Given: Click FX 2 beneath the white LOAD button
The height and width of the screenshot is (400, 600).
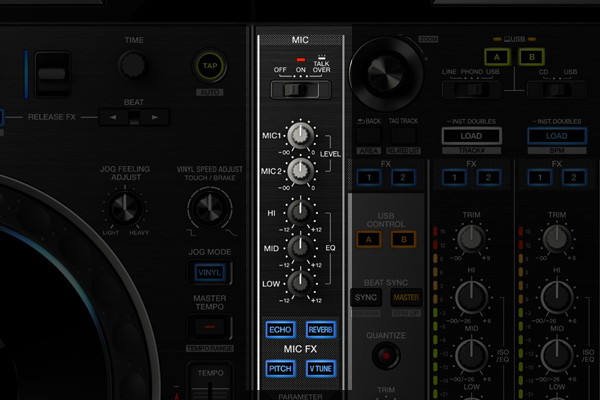Looking at the screenshot, I should tap(489, 178).
